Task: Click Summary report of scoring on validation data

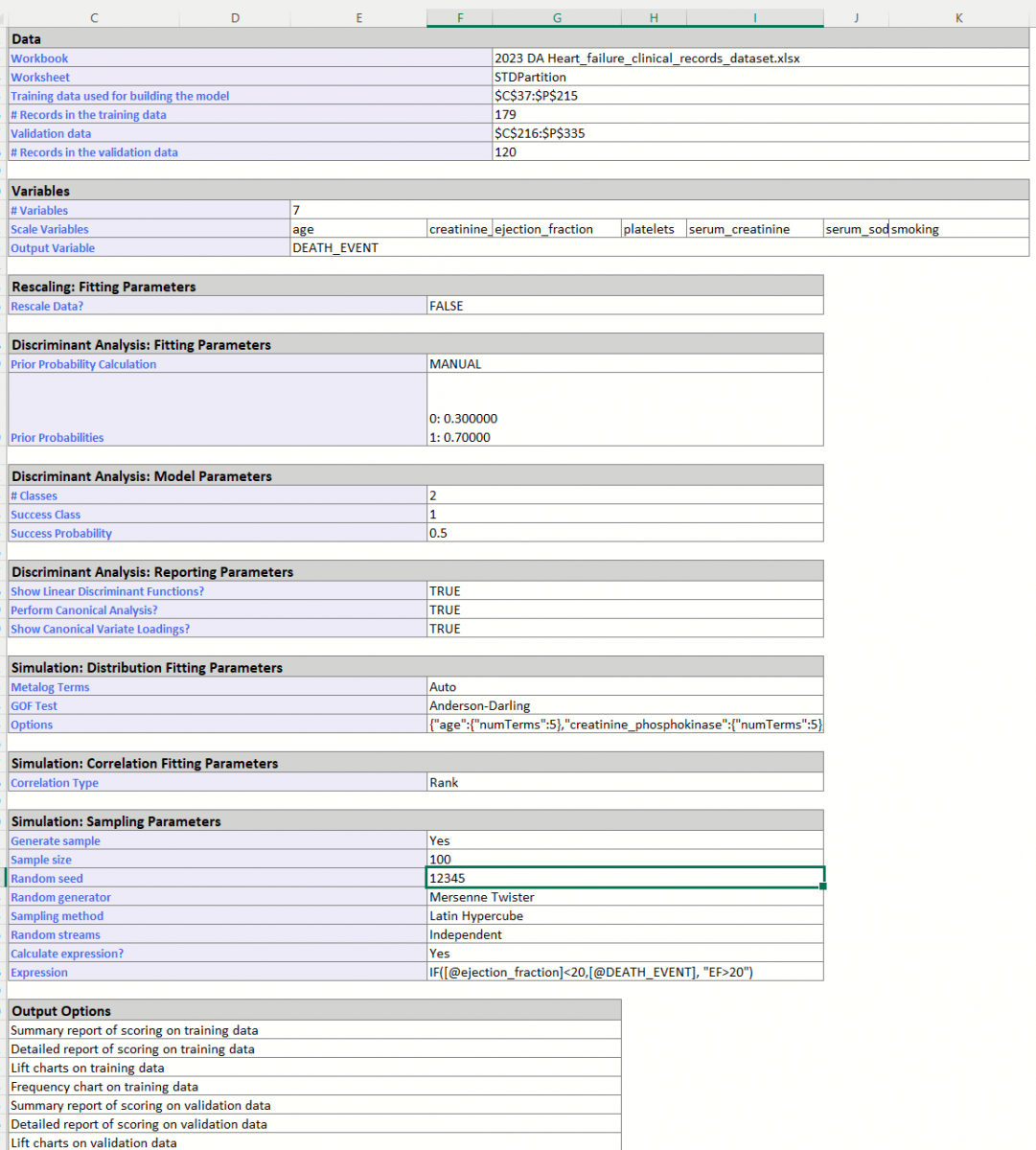Action: coord(140,1105)
